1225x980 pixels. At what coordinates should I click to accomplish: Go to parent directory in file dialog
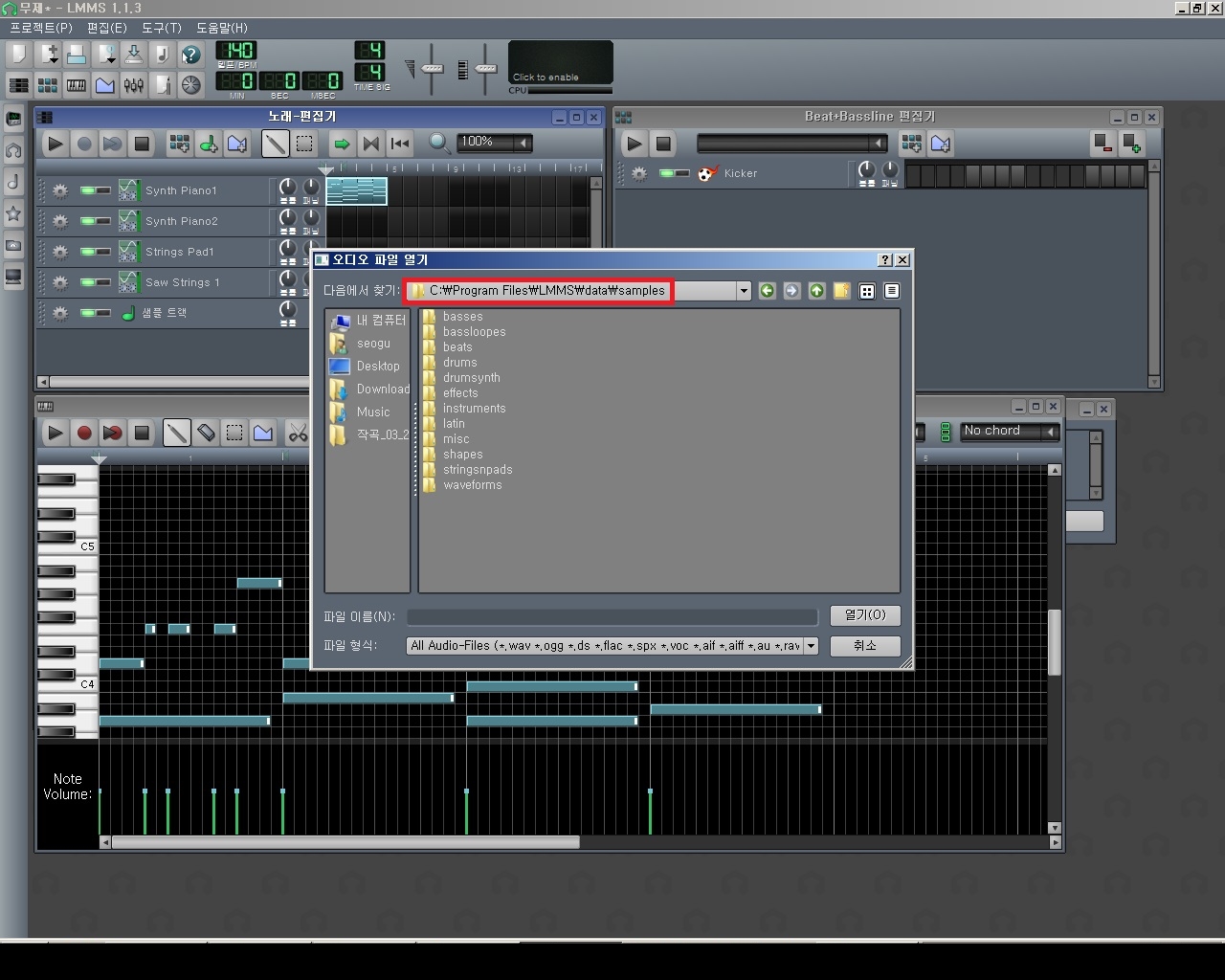point(816,291)
